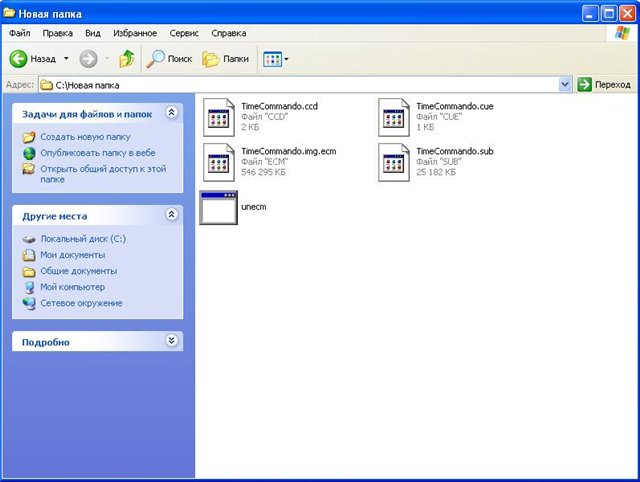Click the green Back arrow icon
Screen dimensions: 640x482
[x=18, y=59]
